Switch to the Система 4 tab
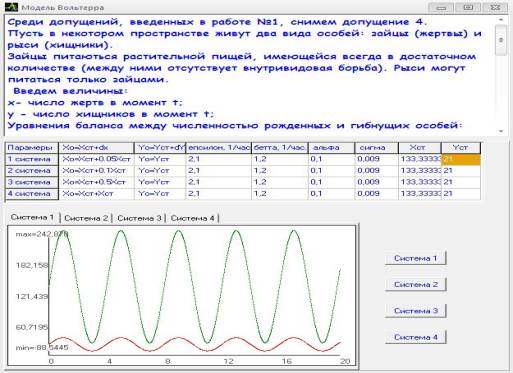 pyautogui.click(x=192, y=218)
